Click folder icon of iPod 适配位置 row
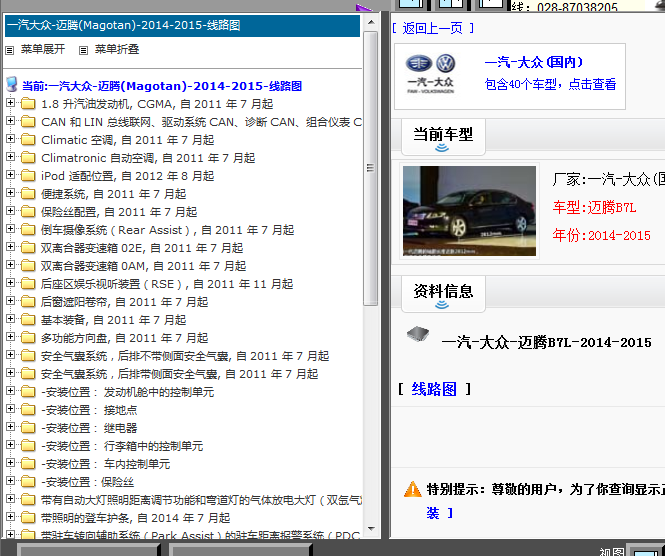Screen dimensions: 665x556 28,176
